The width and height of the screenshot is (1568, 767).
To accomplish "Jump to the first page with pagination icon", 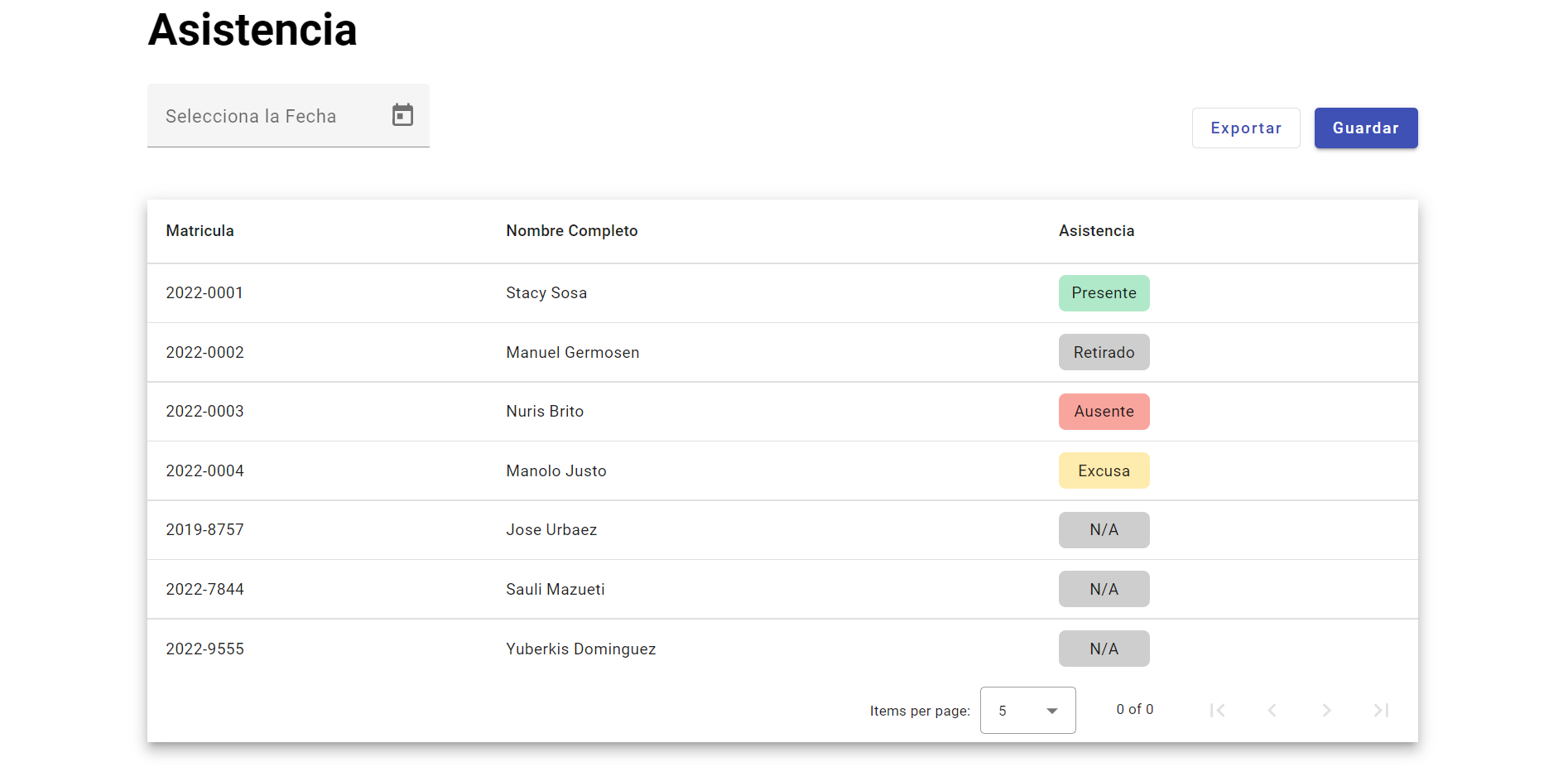I will pyautogui.click(x=1217, y=710).
